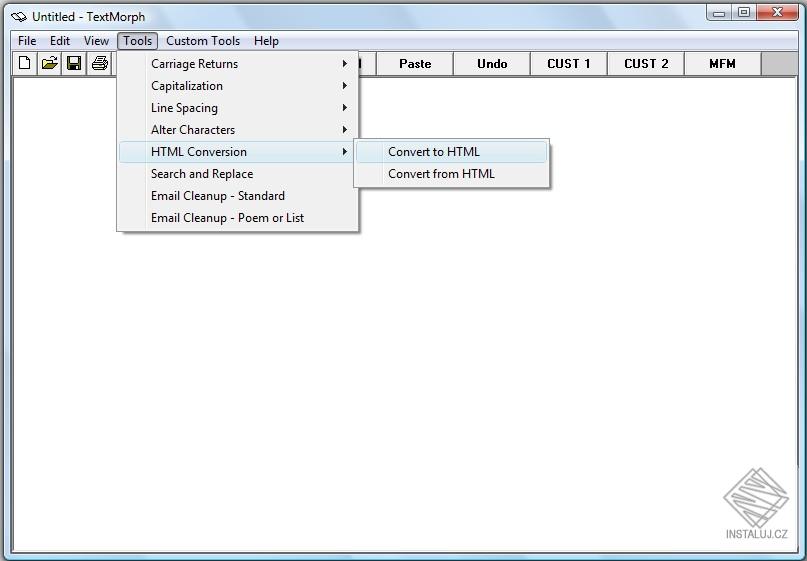Select the HTML Conversion menu entry
This screenshot has height=561, width=807.
pyautogui.click(x=237, y=152)
